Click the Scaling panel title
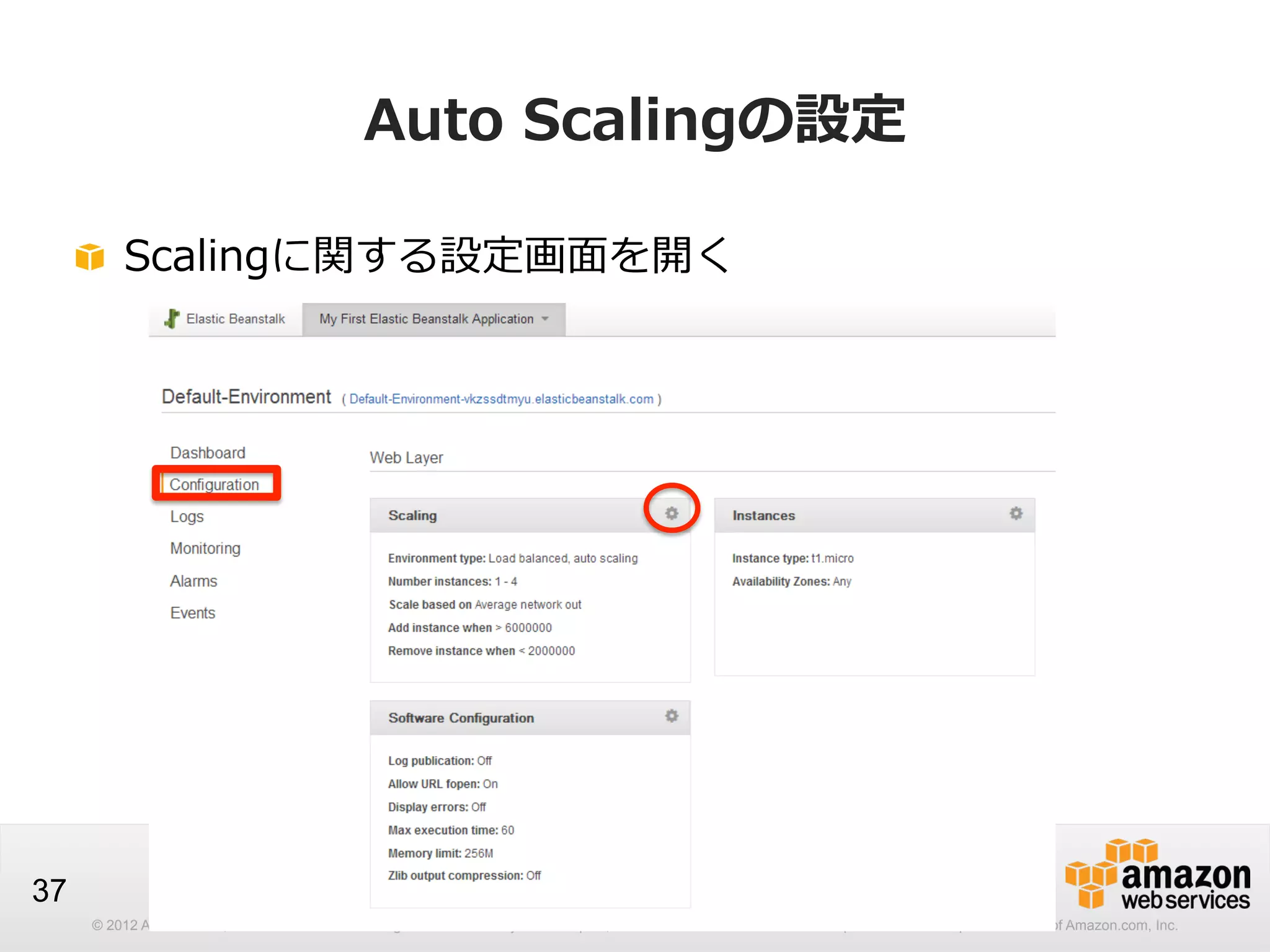 coord(412,516)
